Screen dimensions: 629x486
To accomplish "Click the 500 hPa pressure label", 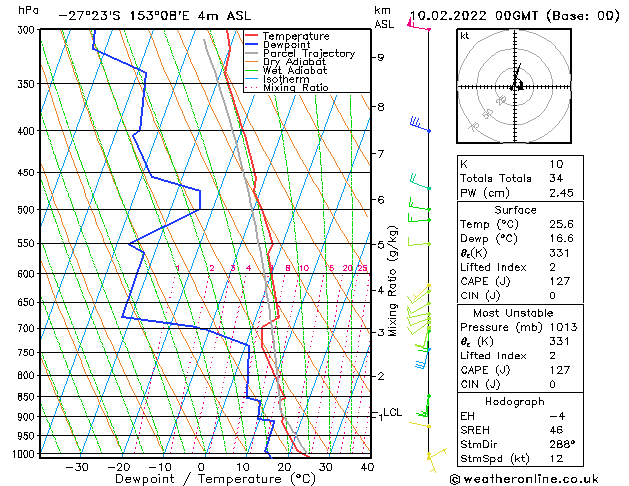I will 28,210.
